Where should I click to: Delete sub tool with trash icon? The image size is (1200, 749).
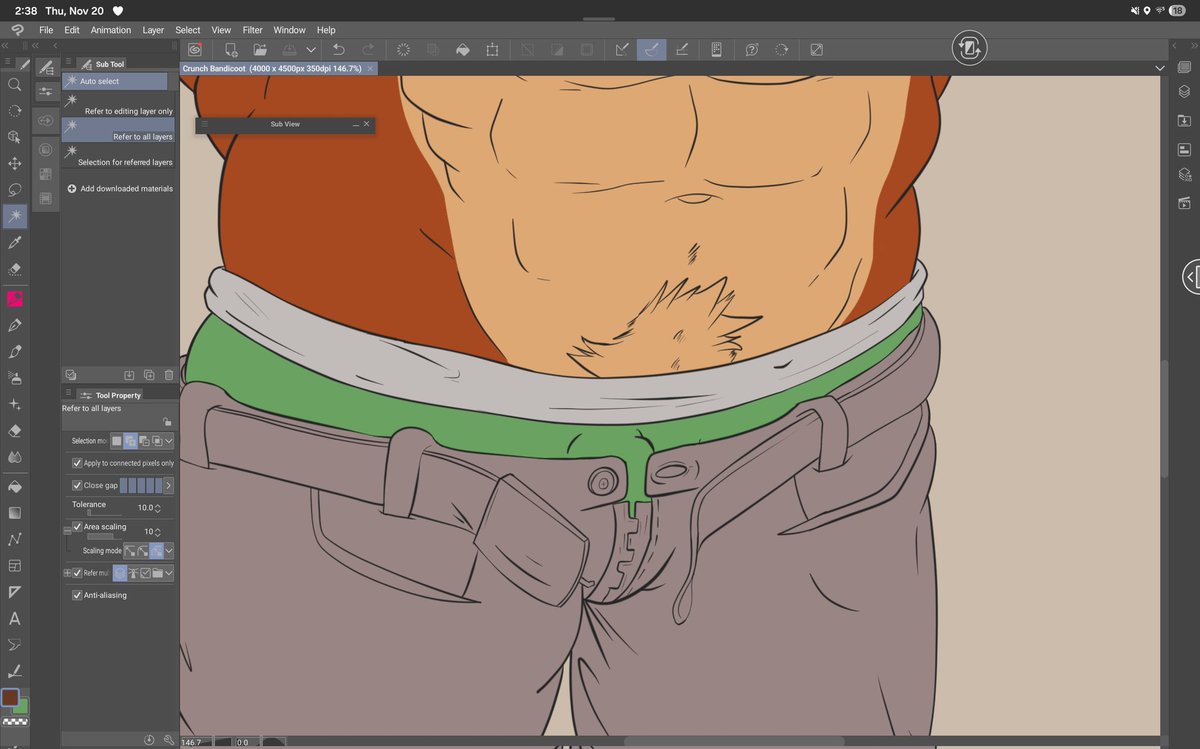point(168,375)
